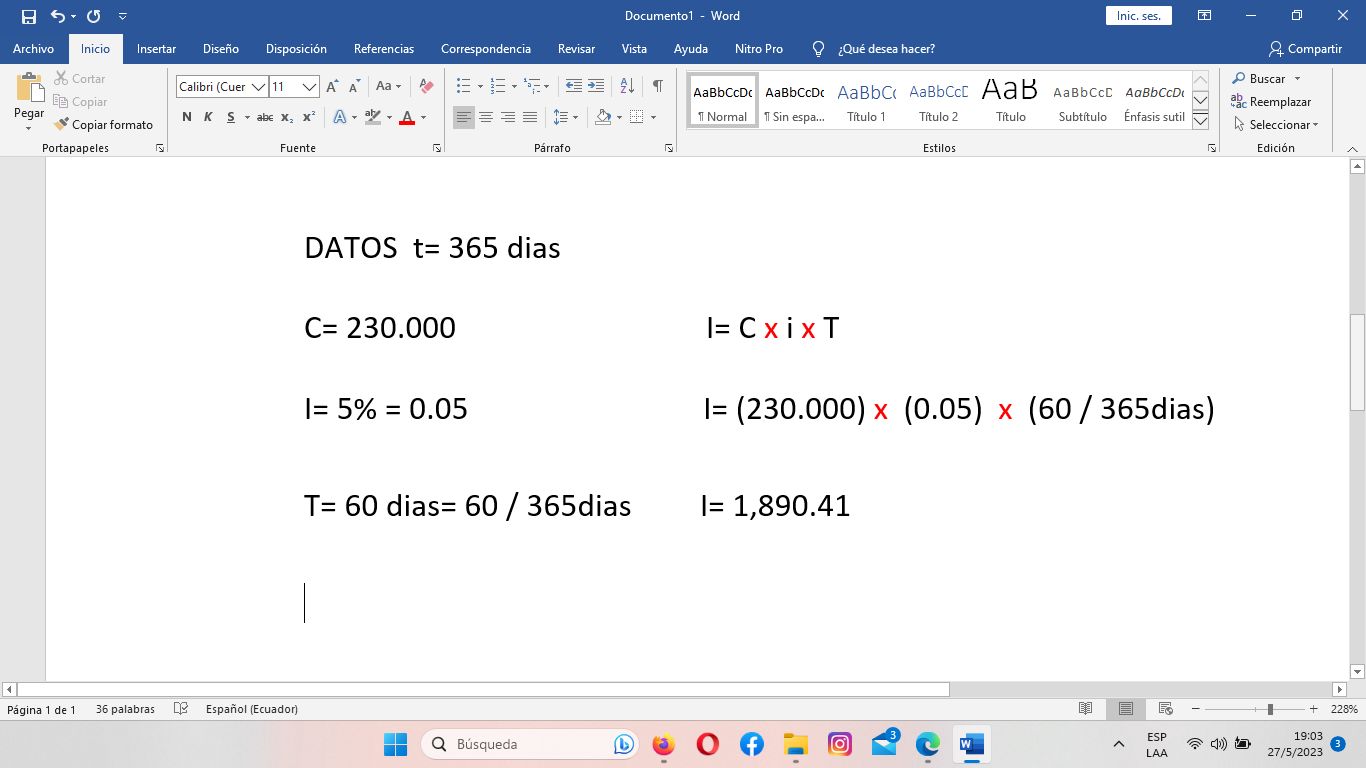The image size is (1366, 768).
Task: Toggle bold formatting with the N icon
Action: (185, 117)
